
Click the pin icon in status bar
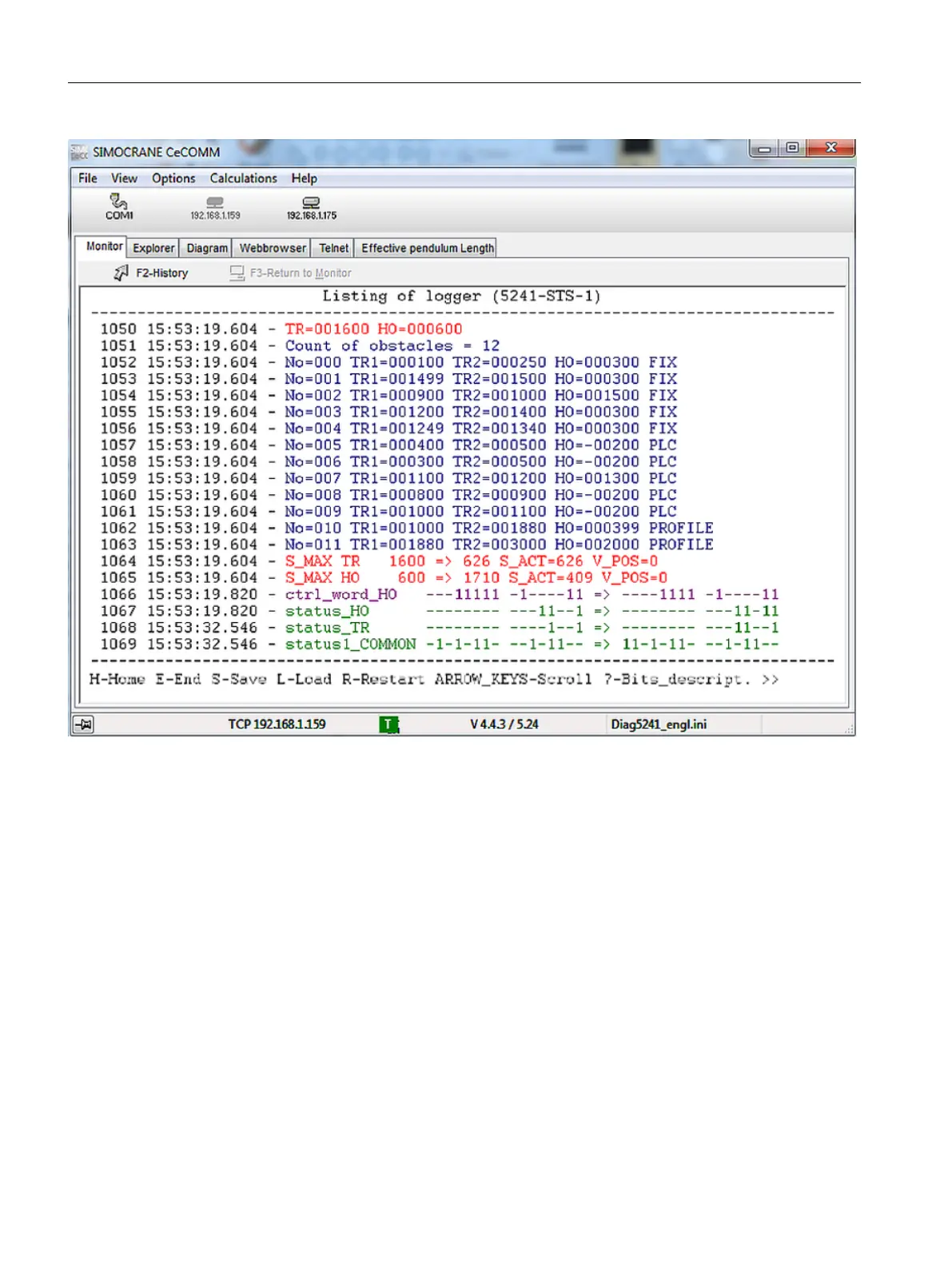[84, 724]
